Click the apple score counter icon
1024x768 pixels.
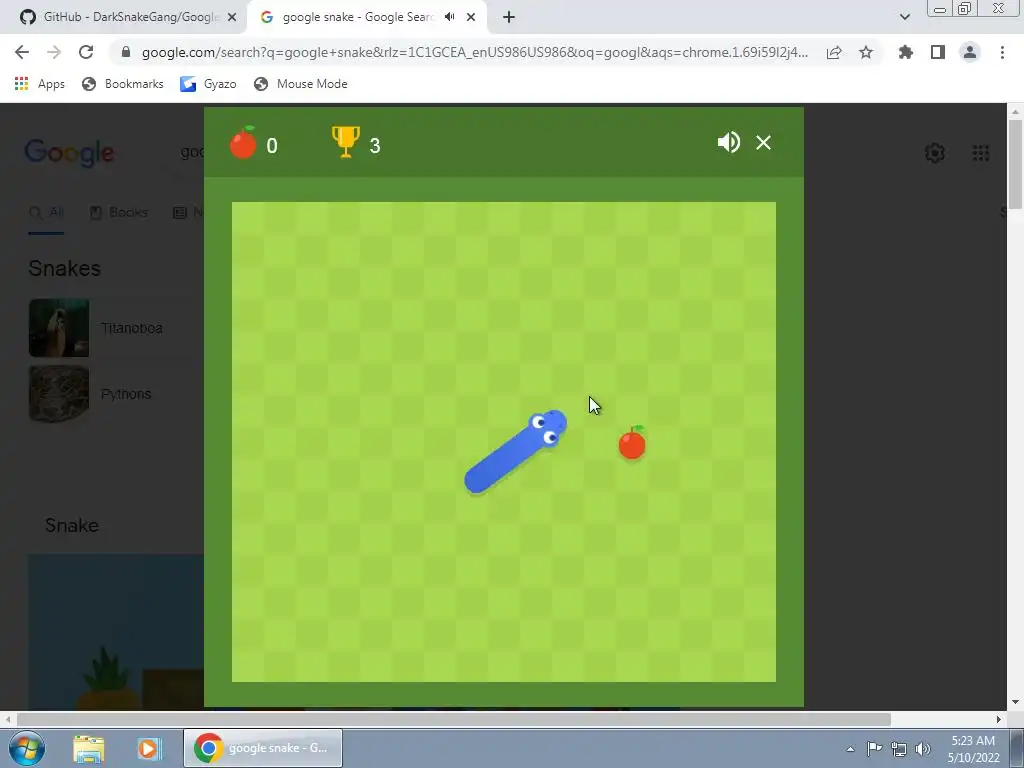[243, 142]
